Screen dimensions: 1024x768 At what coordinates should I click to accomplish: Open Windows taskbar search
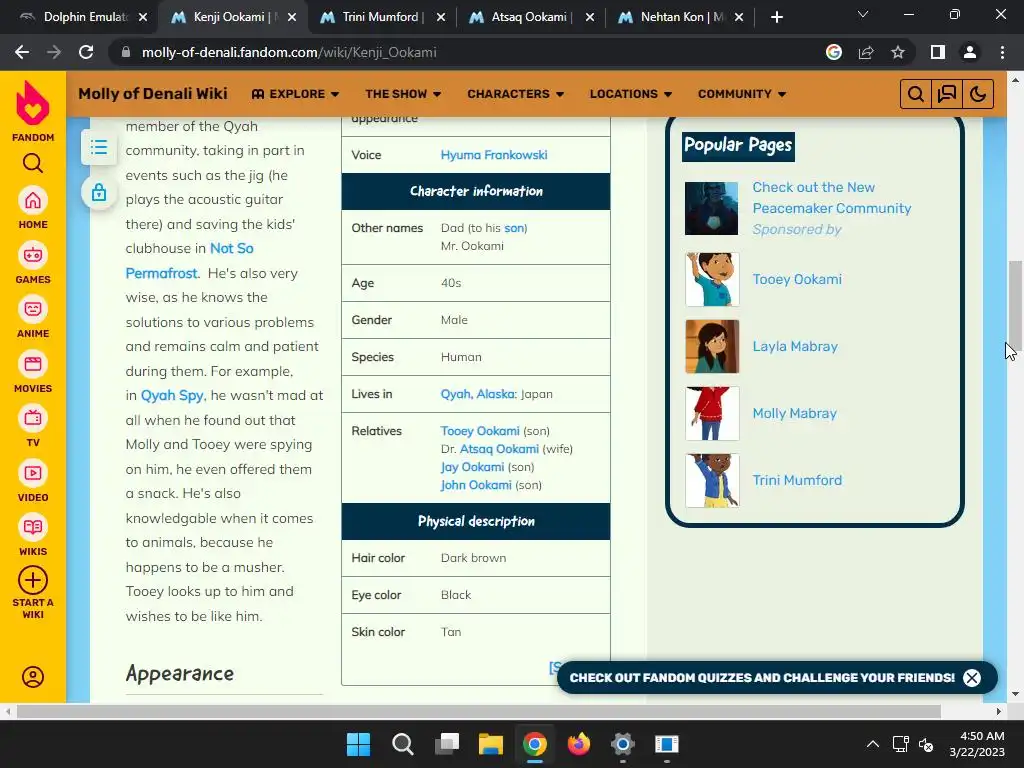pyautogui.click(x=402, y=744)
